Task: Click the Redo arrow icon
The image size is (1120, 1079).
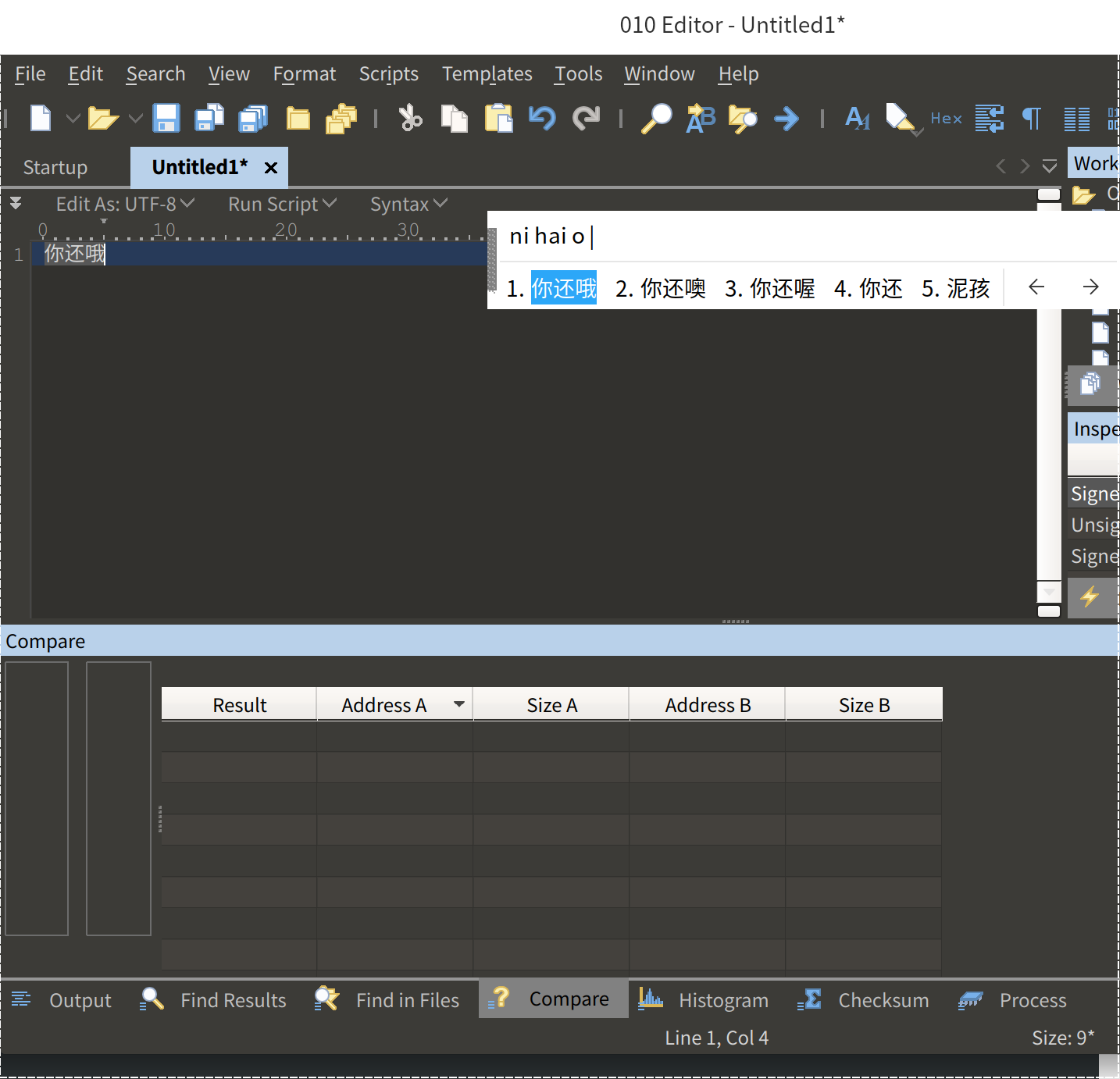Action: (586, 119)
